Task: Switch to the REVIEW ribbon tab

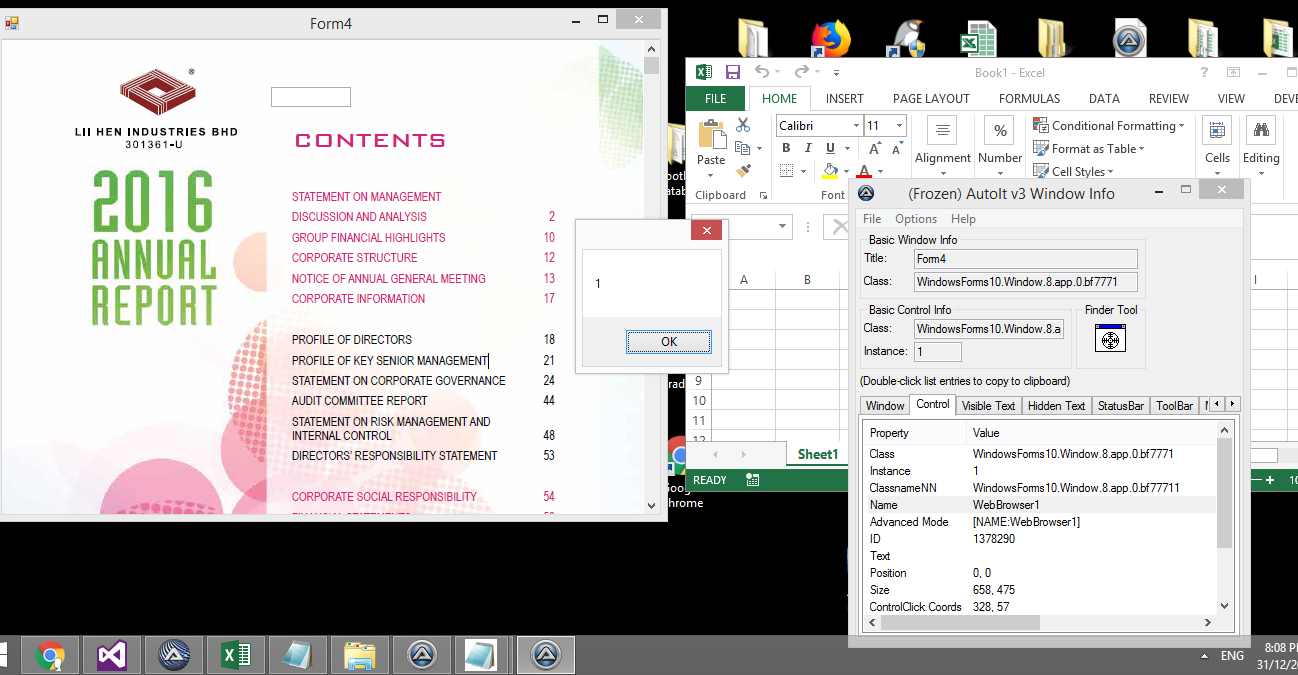Action: click(1168, 99)
